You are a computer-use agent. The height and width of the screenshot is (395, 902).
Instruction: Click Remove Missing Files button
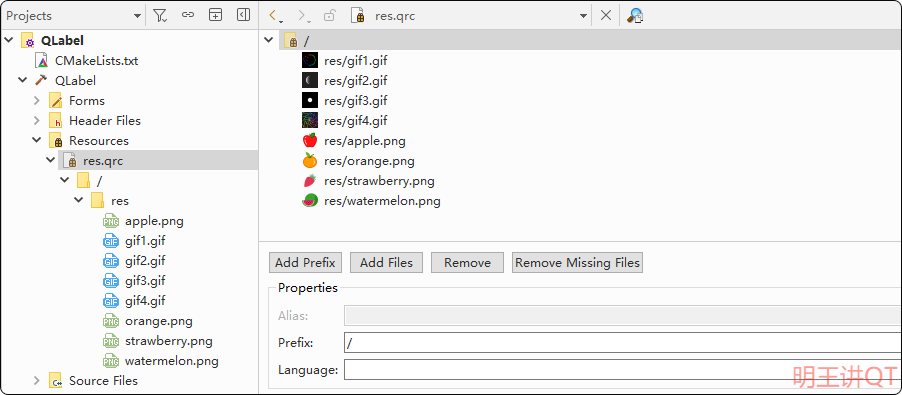coord(577,263)
